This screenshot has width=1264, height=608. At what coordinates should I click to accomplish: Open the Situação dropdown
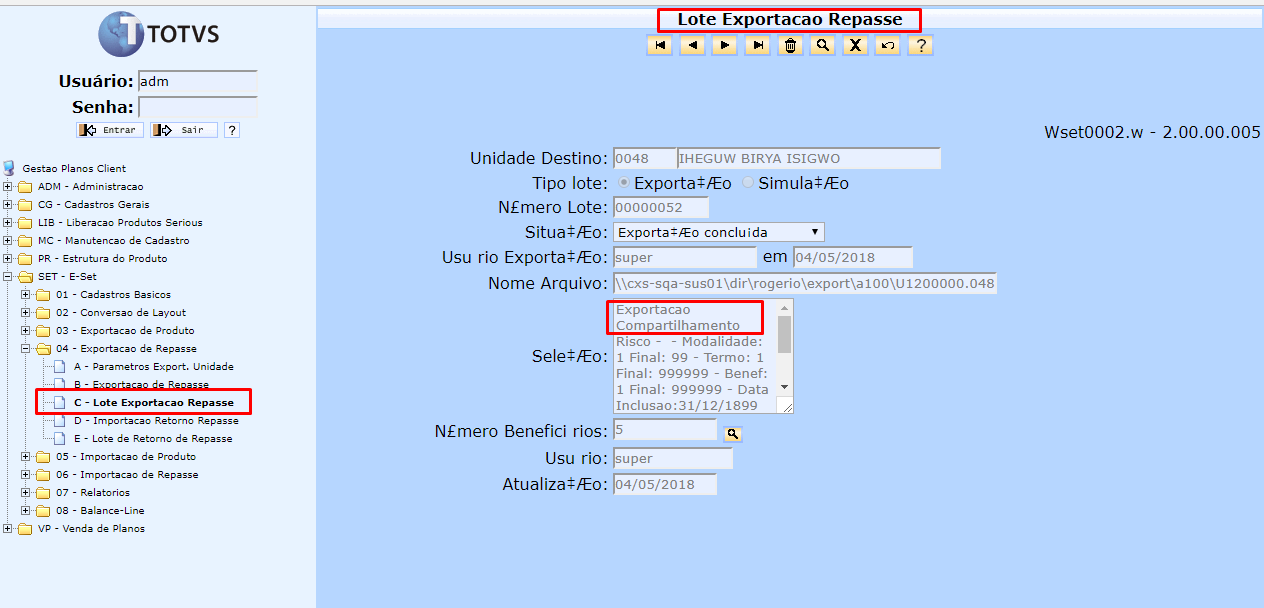point(718,232)
